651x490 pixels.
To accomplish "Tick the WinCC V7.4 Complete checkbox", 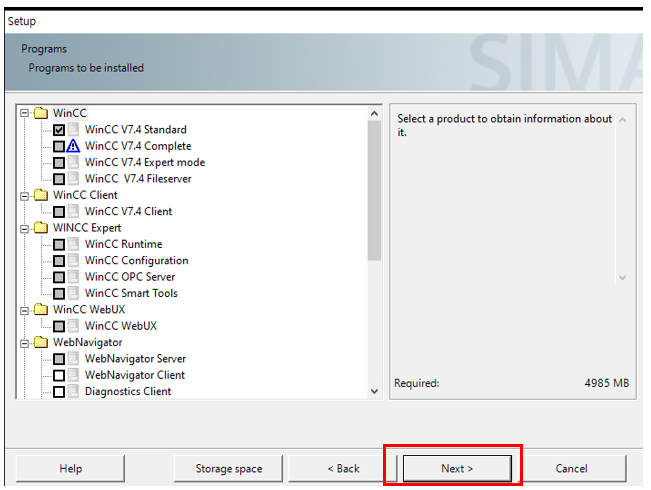I will (x=59, y=146).
